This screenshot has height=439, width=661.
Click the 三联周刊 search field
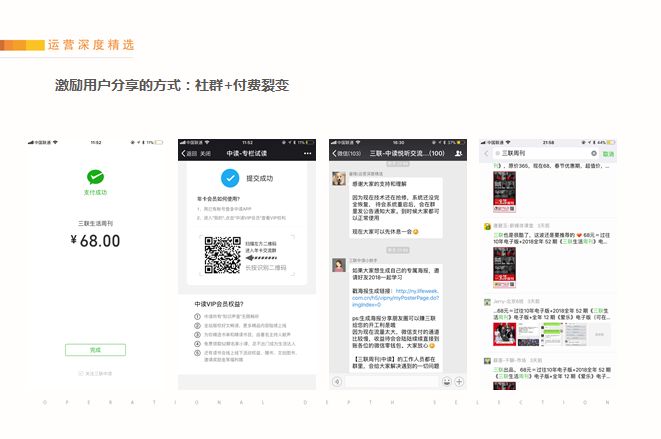pos(546,154)
